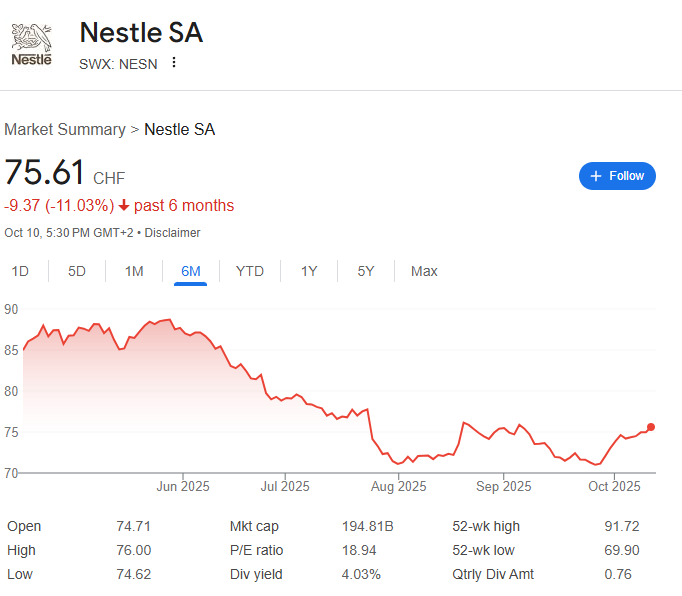View the 1Y price history
The height and width of the screenshot is (596, 682).
pyautogui.click(x=309, y=271)
